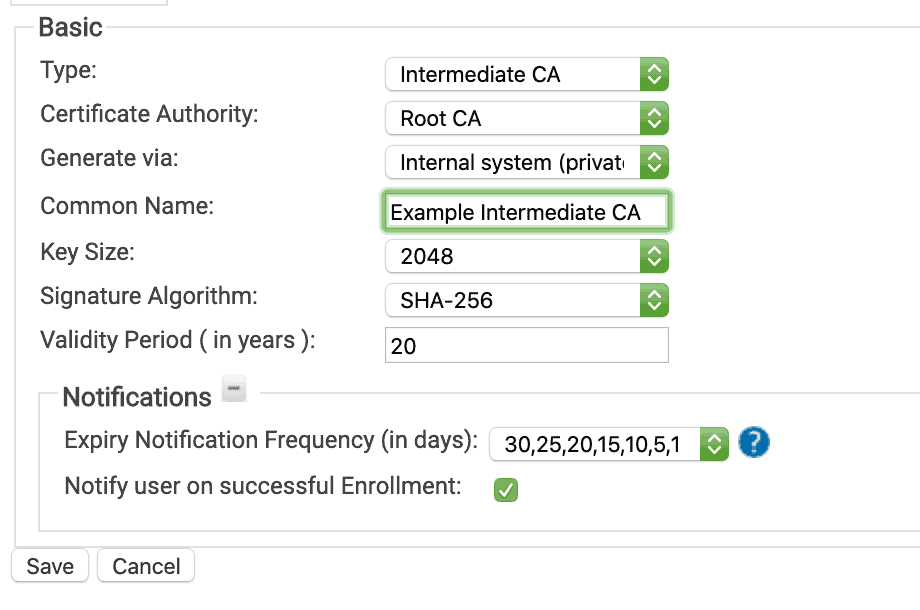Click the Expiry Notification Frequency label
This screenshot has width=920, height=610.
271,440
